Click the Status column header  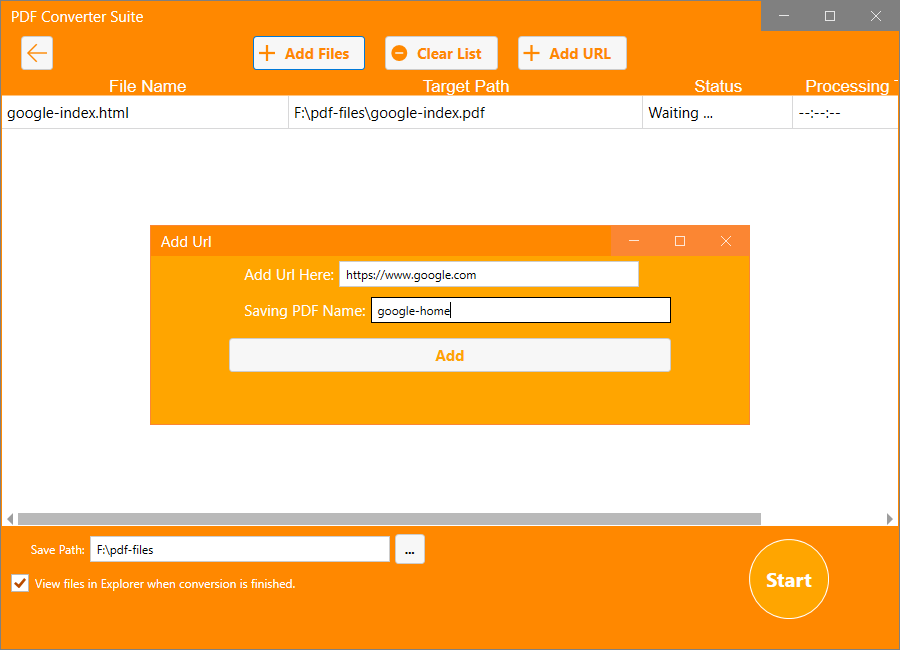(x=718, y=86)
